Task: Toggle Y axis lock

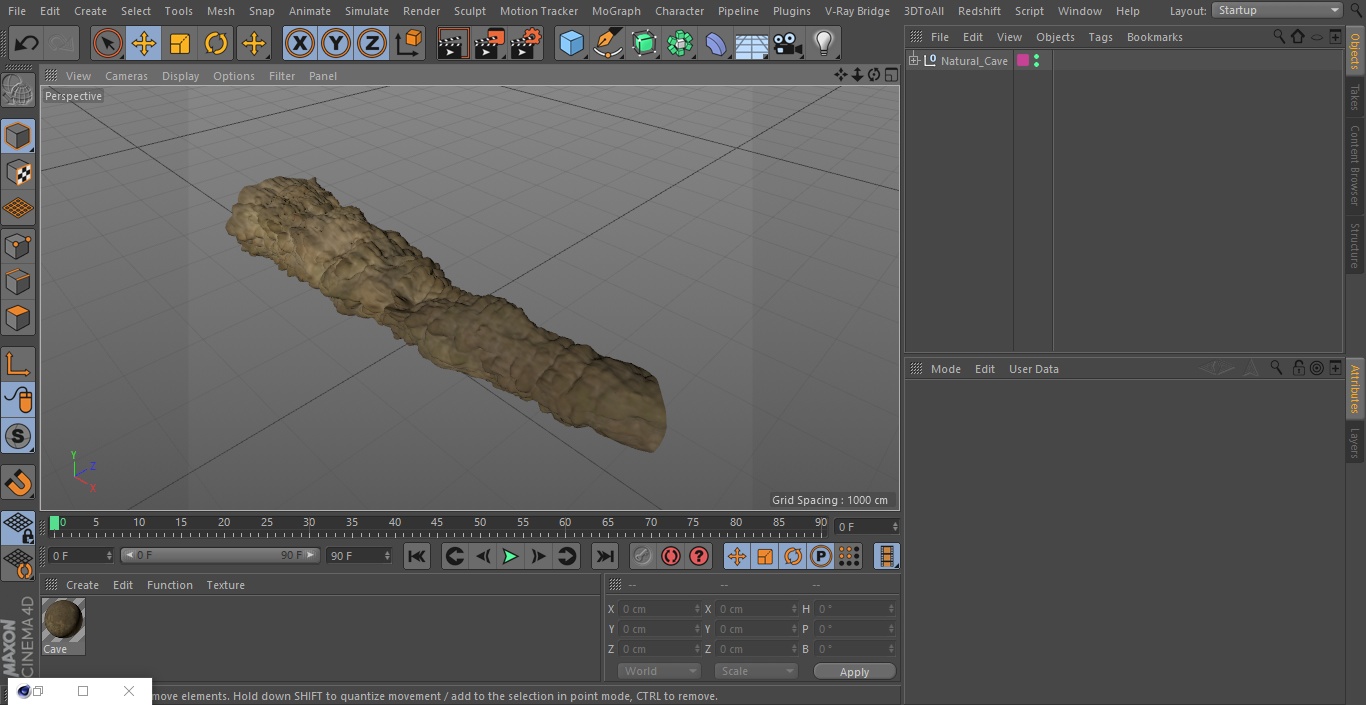Action: pyautogui.click(x=336, y=44)
